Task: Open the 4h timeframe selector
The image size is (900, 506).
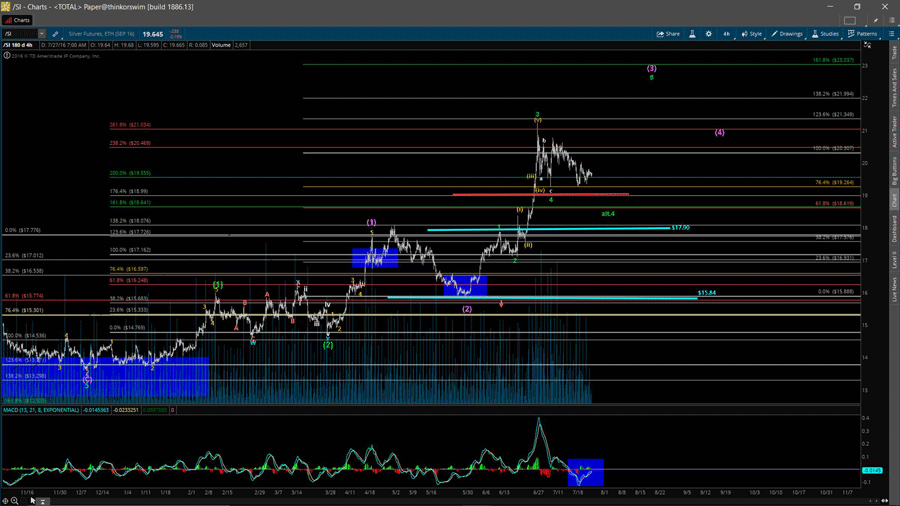Action: tap(727, 34)
